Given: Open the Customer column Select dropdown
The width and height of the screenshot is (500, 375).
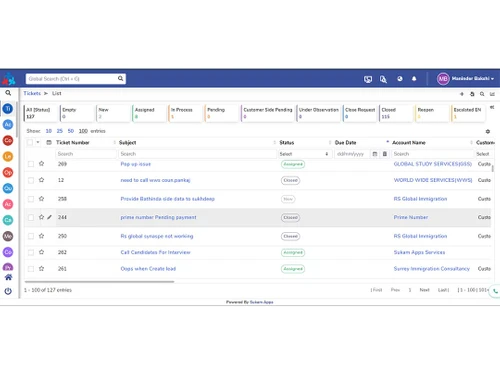Looking at the screenshot, I should pos(484,154).
